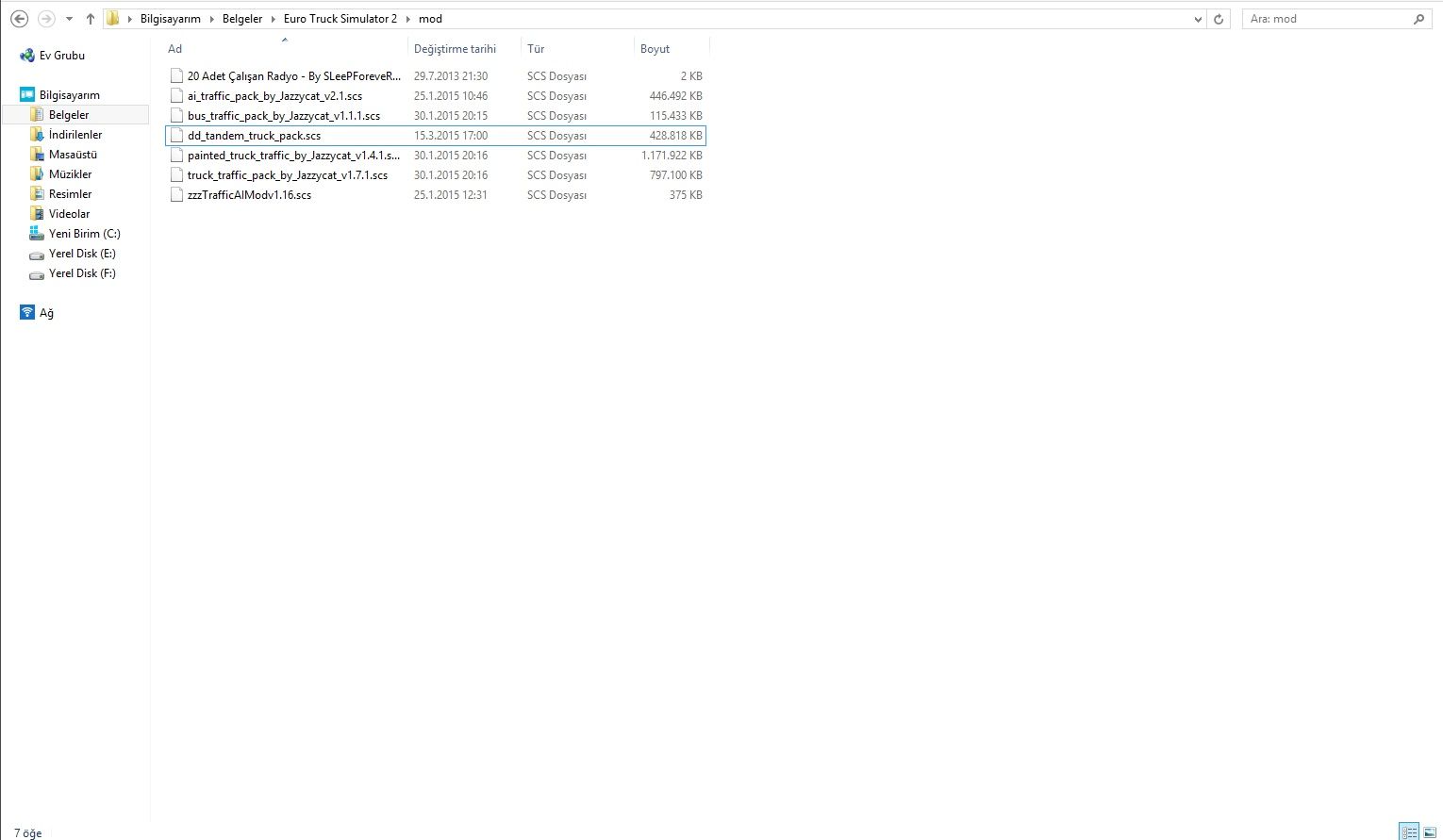This screenshot has height=840, width=1443.
Task: Click file icon of bus_traffic_pack_by_Jazzycat
Action: click(176, 116)
